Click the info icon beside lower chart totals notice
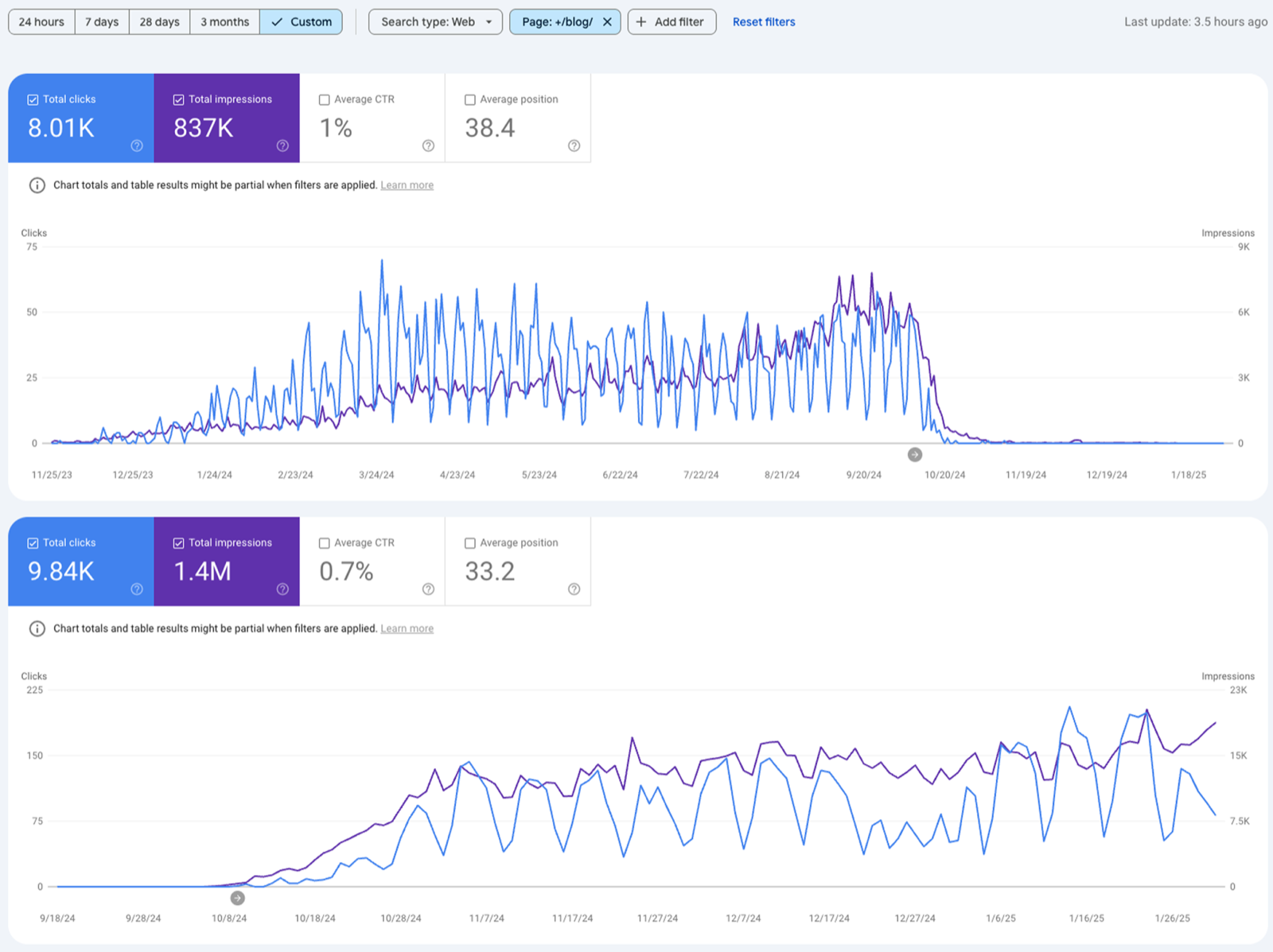 click(37, 629)
